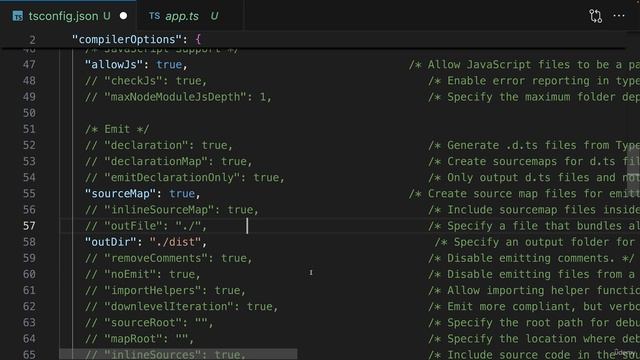Viewport: 640px width, 360px height.
Task: Click the true value of sourceMap
Action: 182,193
